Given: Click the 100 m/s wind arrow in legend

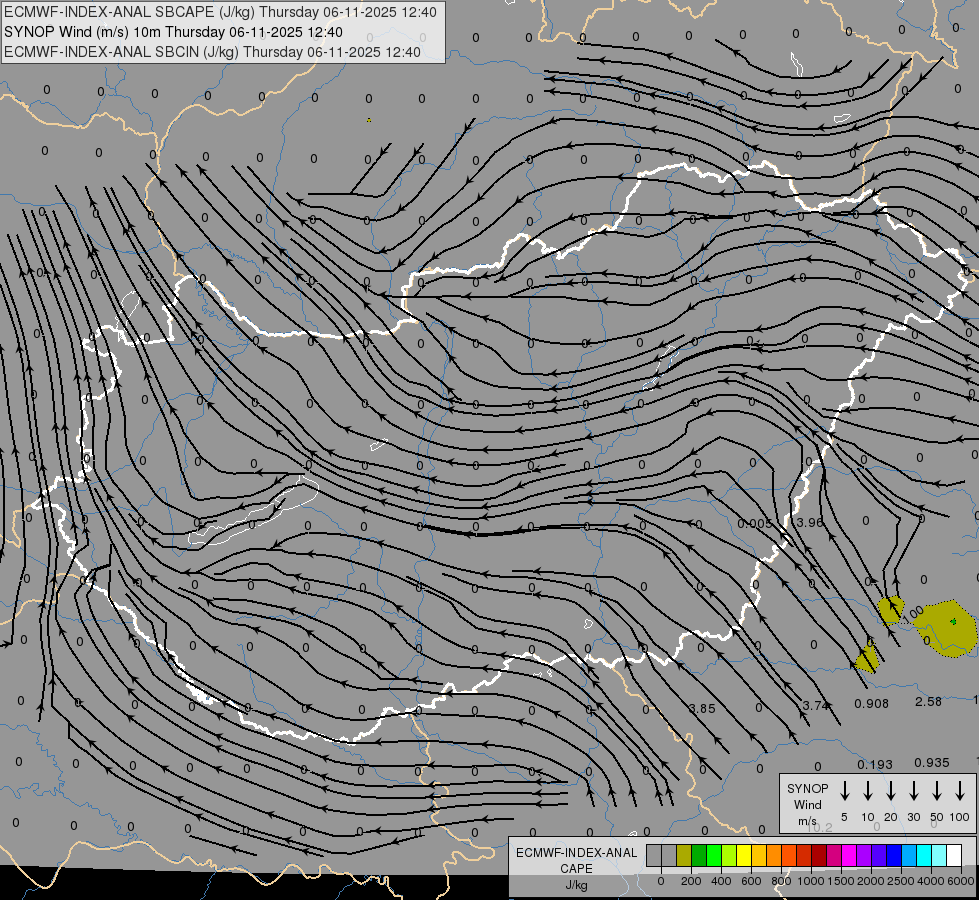Looking at the screenshot, I should (x=960, y=790).
